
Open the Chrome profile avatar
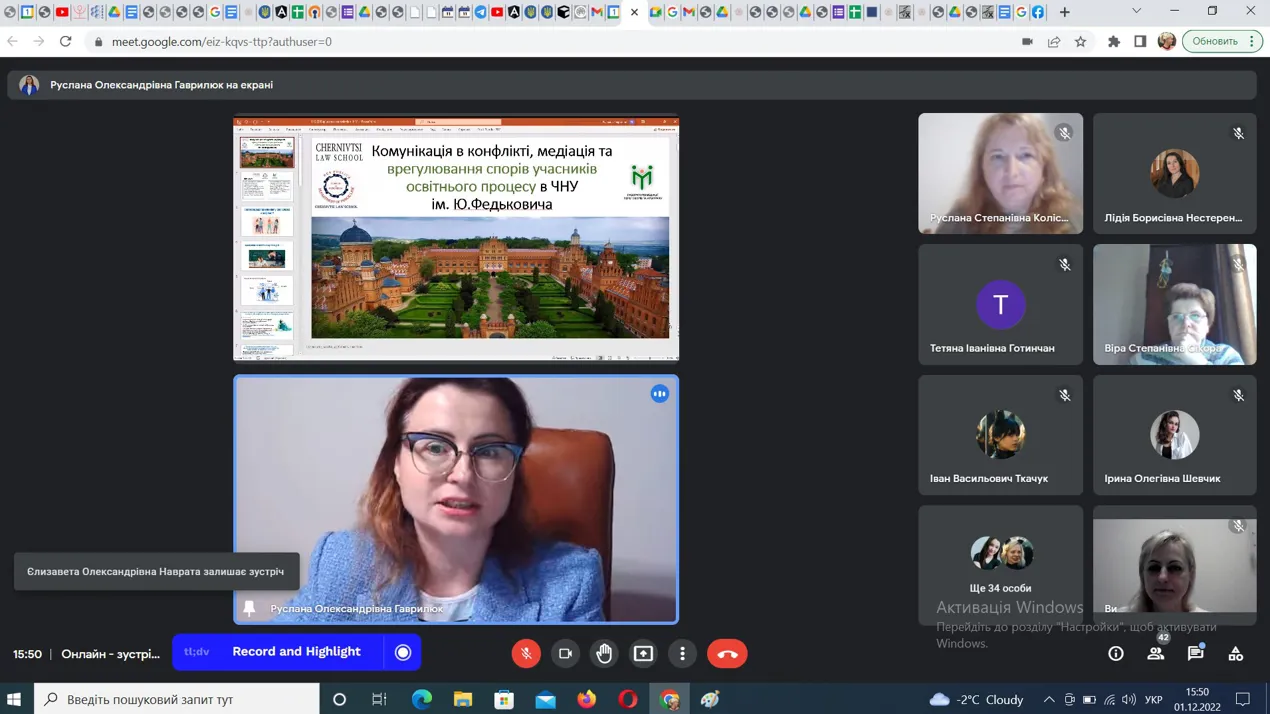point(1166,42)
